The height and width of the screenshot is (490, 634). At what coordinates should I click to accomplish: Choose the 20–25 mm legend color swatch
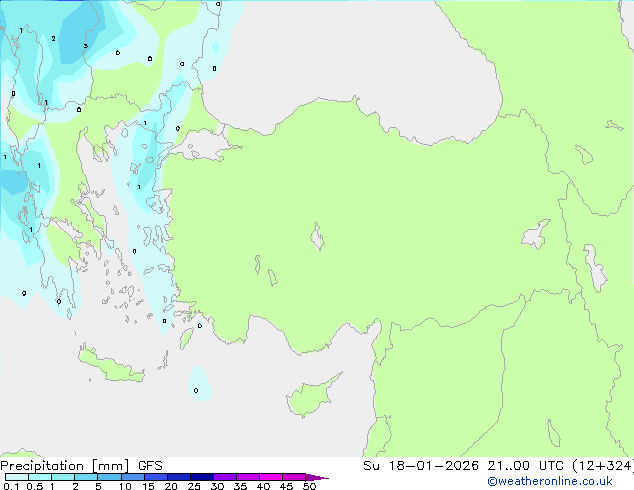[178, 477]
